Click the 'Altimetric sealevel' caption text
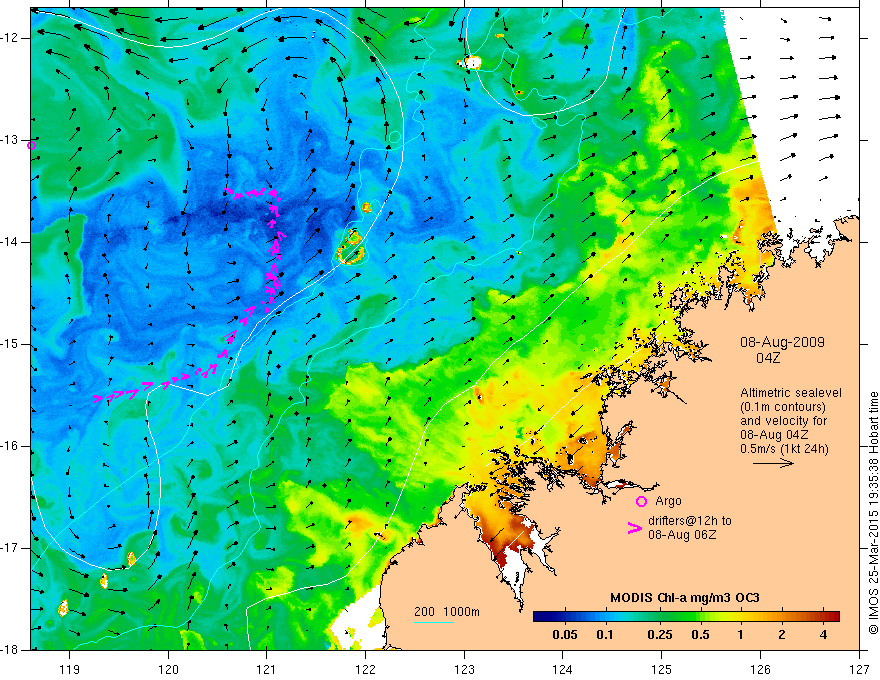This screenshot has width=880, height=680. point(791,393)
